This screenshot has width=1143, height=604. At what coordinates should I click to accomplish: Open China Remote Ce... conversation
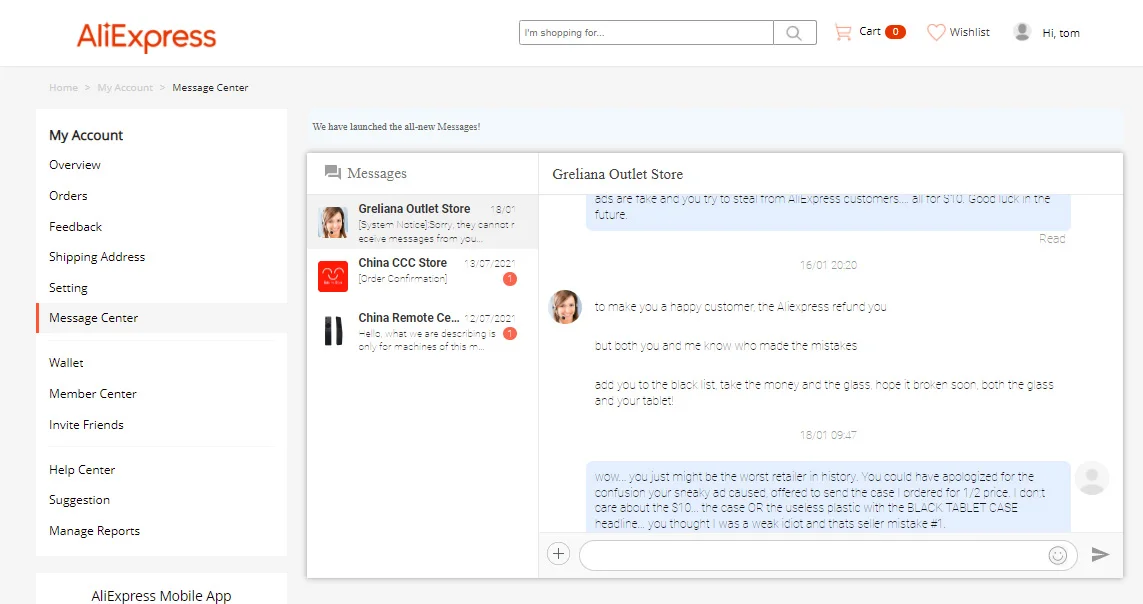423,331
